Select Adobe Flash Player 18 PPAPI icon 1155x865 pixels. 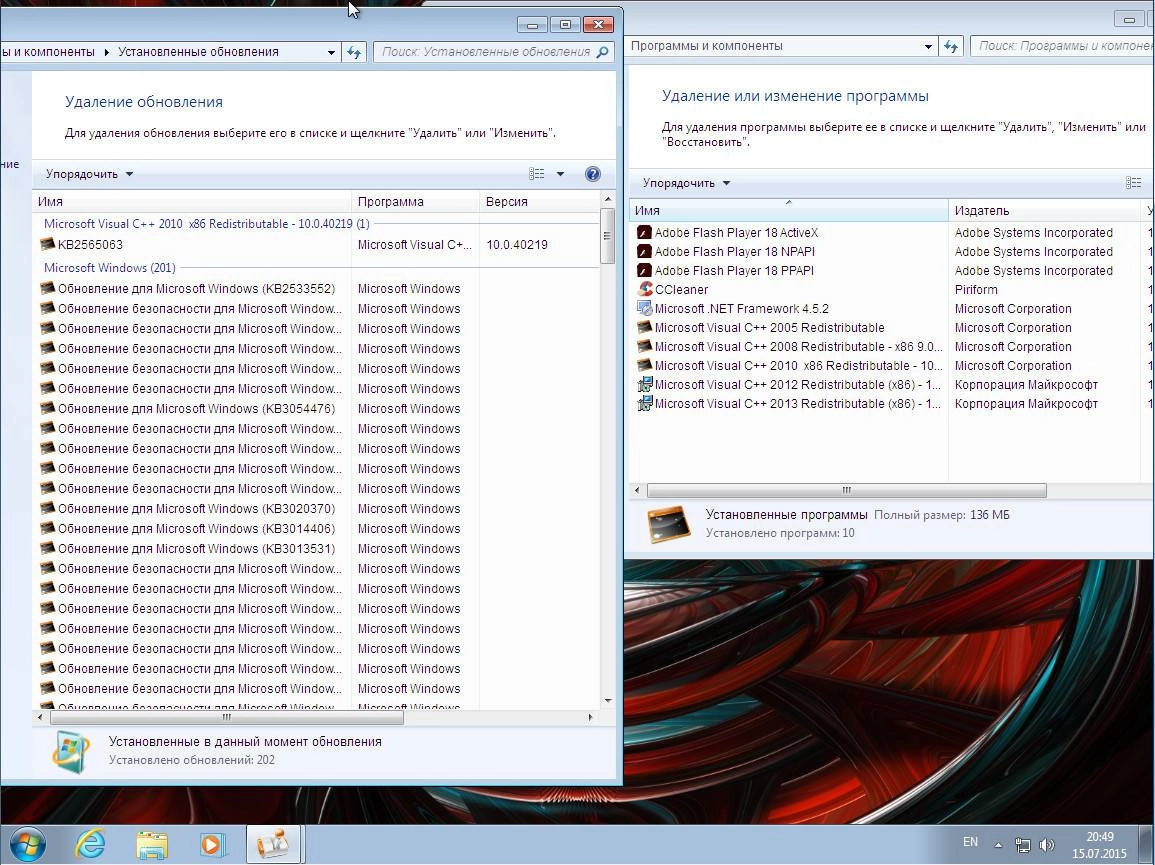(645, 271)
